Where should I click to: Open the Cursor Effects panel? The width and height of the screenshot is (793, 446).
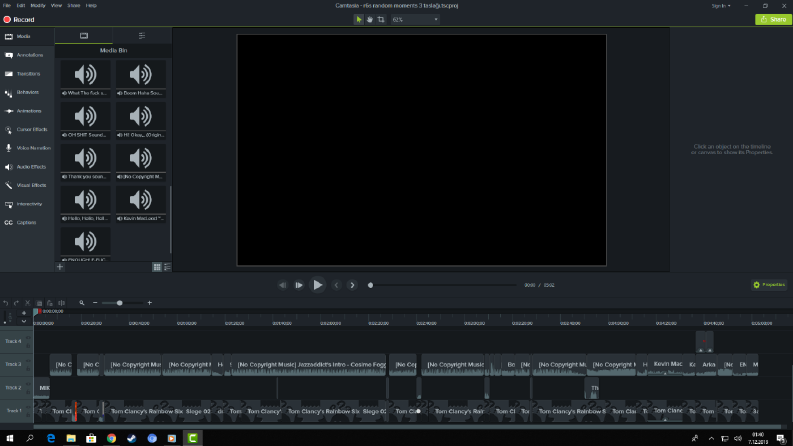[x=27, y=129]
